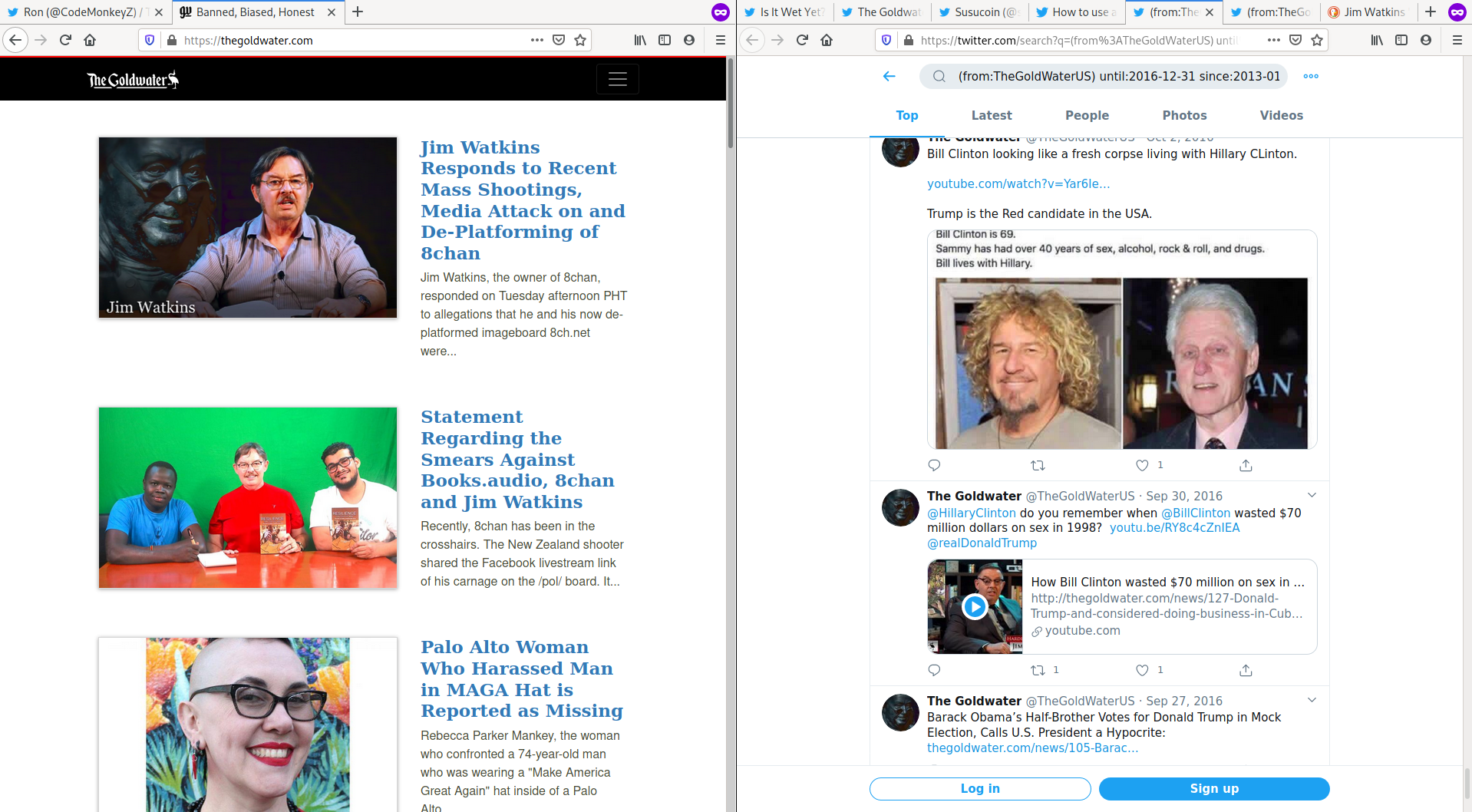Open the right Firefox application menu
Viewport: 1472px width, 812px height.
[1457, 40]
